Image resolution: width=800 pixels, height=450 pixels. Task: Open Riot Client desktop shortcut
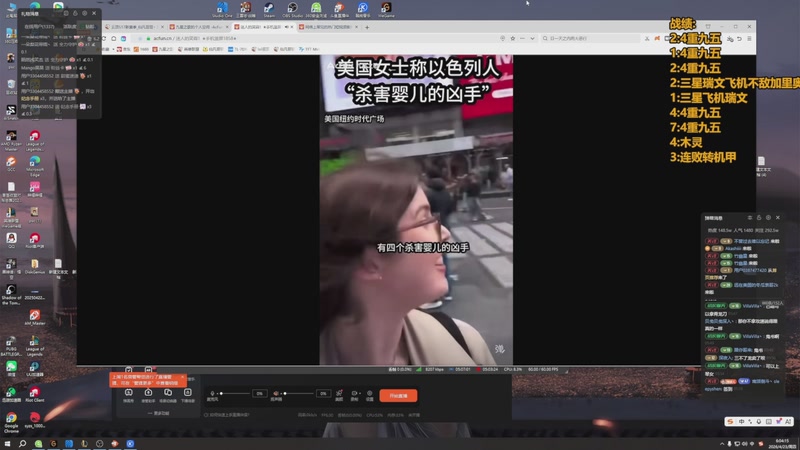pos(35,394)
